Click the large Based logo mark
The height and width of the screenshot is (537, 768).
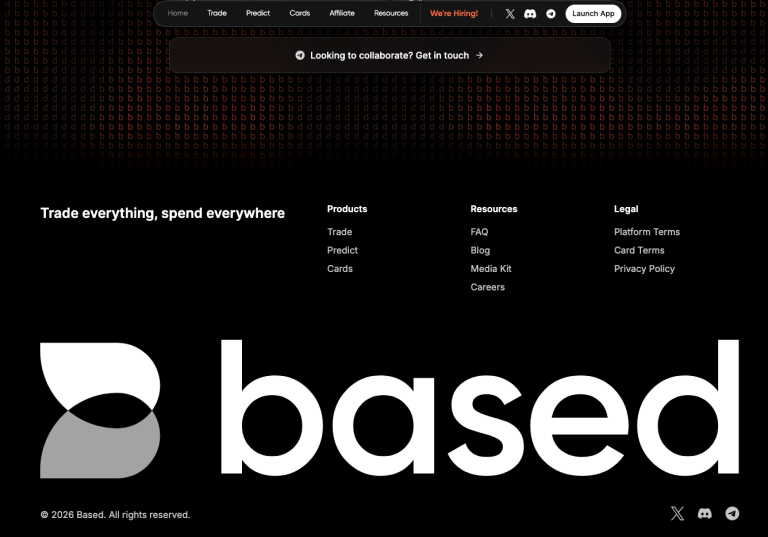tap(100, 410)
